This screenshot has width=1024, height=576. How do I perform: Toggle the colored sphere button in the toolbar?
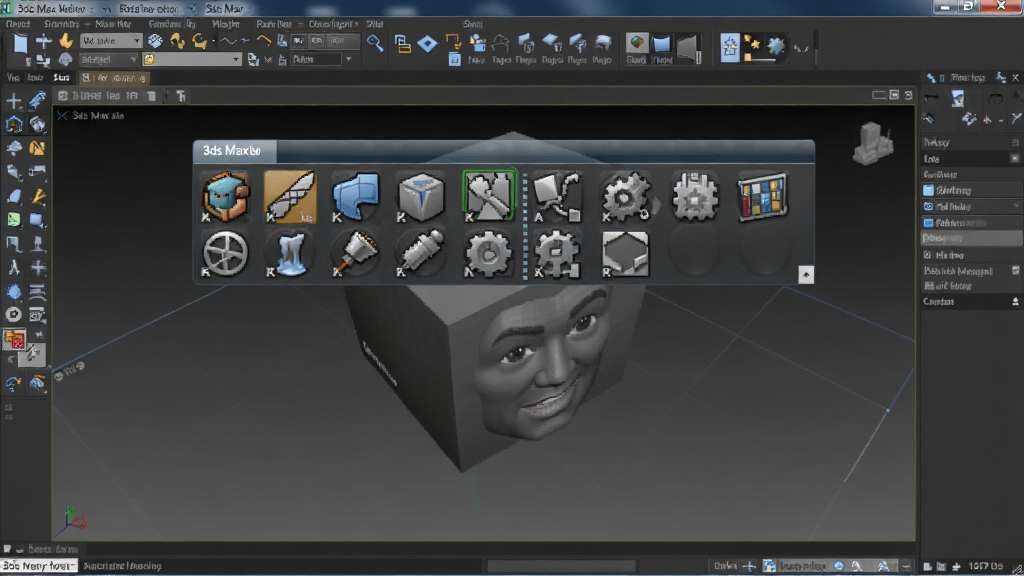click(x=636, y=43)
